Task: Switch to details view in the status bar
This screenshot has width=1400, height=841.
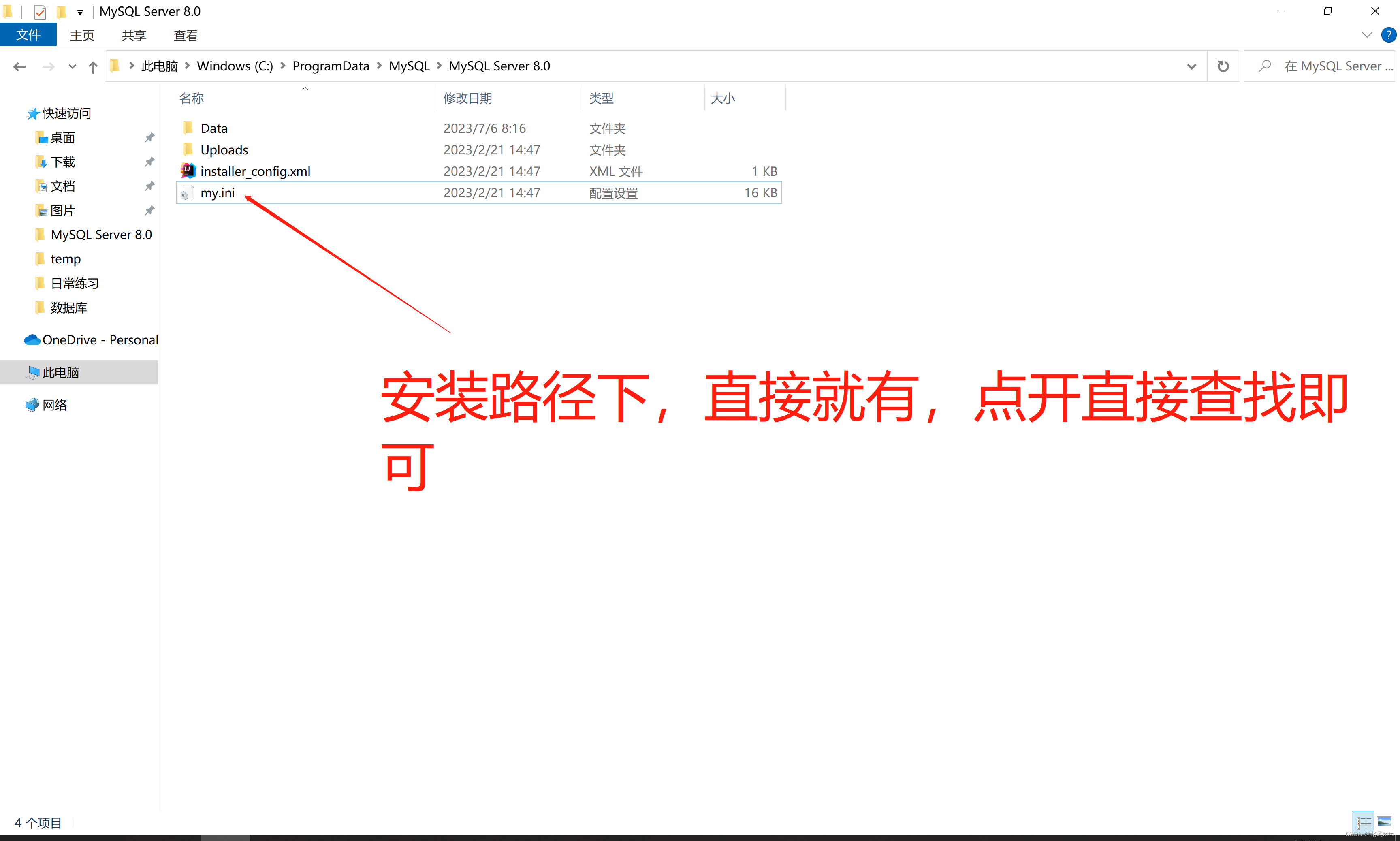Action: point(1363,822)
